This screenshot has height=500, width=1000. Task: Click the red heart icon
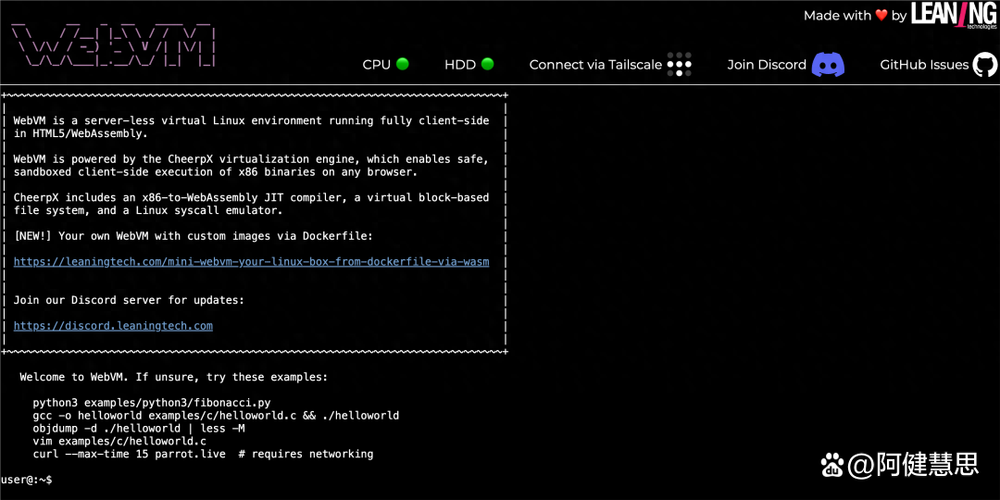881,15
